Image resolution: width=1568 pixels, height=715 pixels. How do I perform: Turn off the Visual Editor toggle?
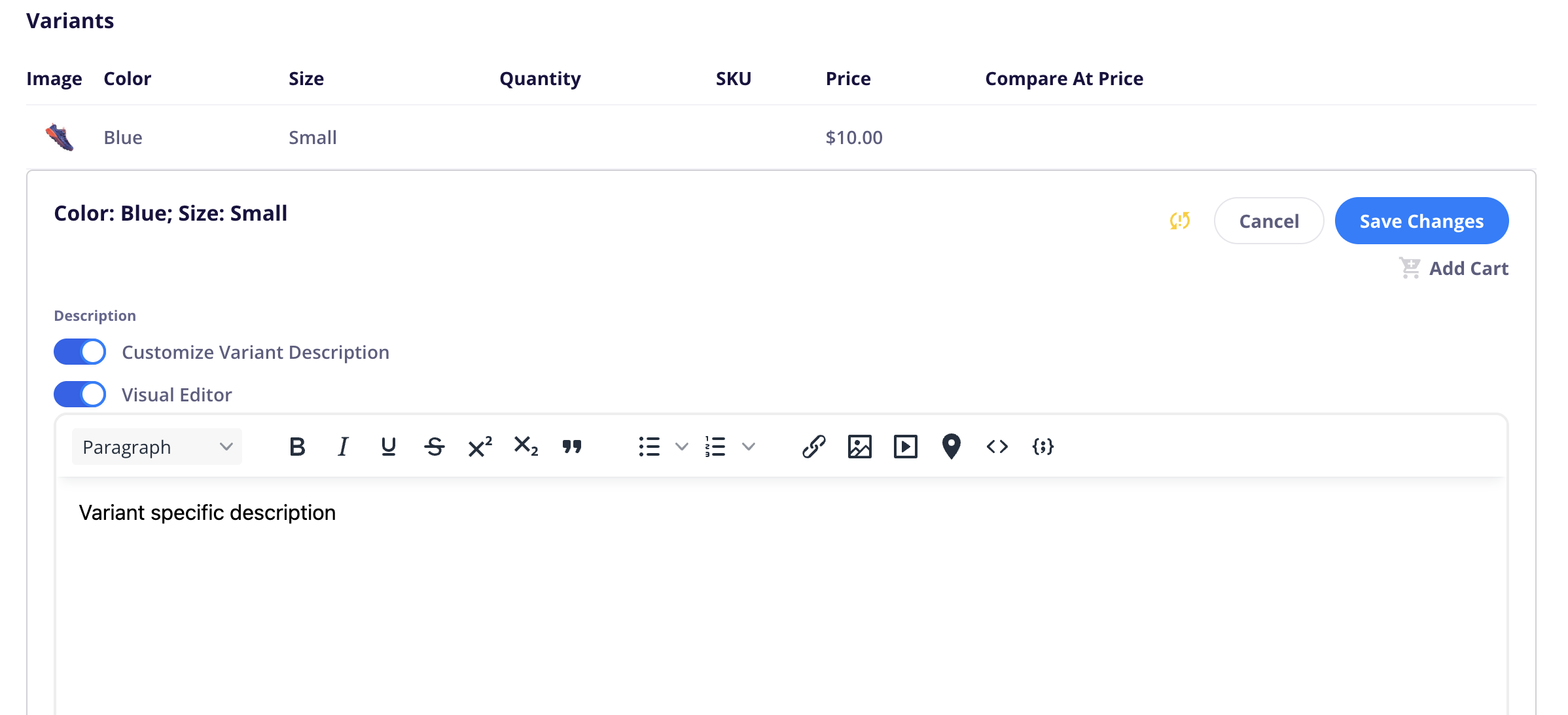coord(80,394)
